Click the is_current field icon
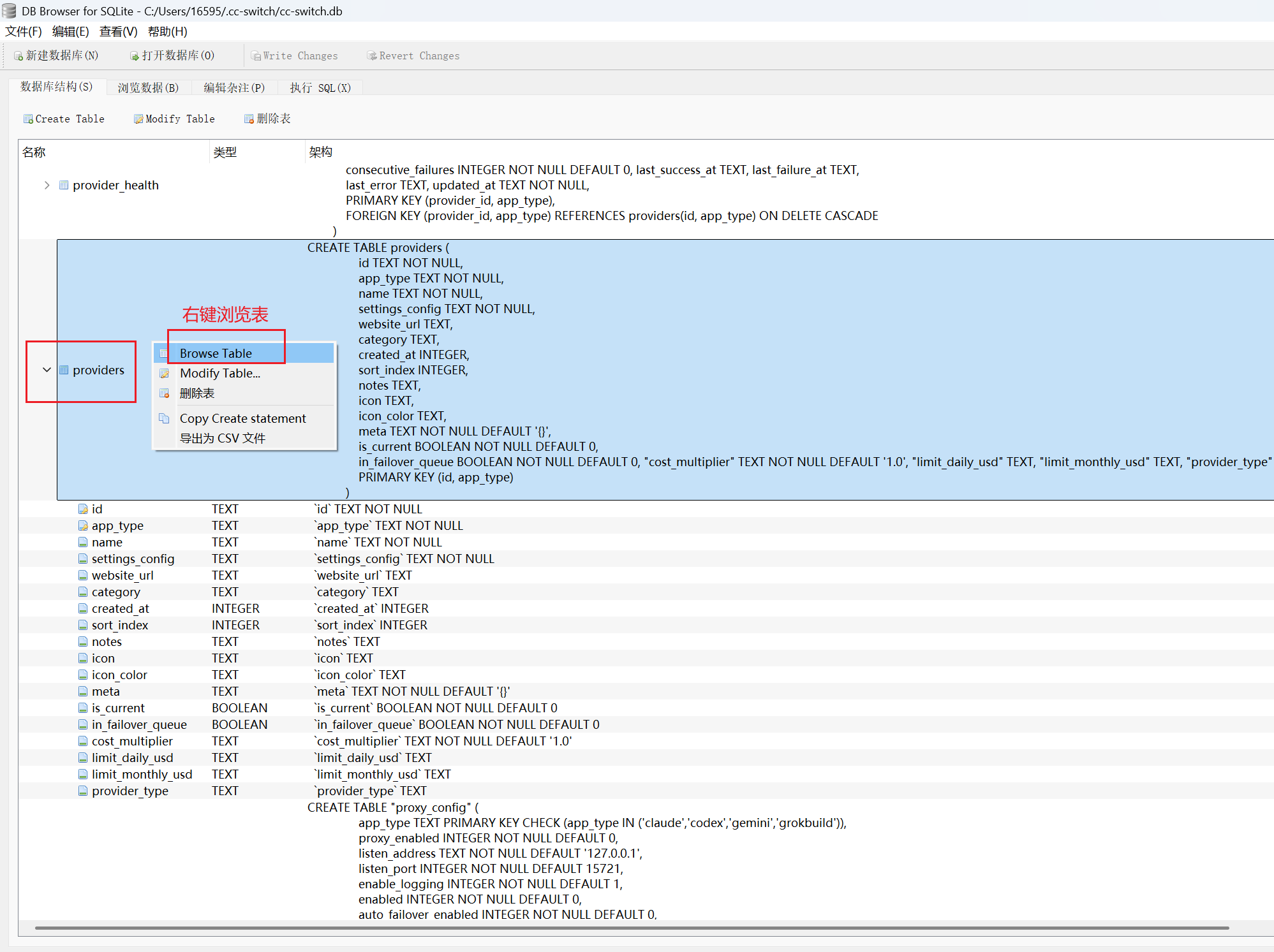 tap(83, 708)
